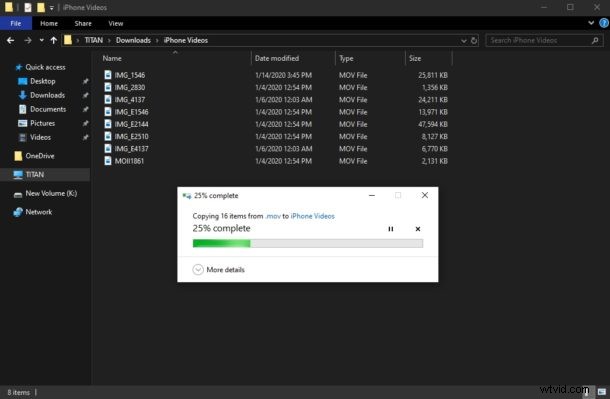Open the recent locations dropdown arrow
This screenshot has width=610, height=399.
point(41,40)
